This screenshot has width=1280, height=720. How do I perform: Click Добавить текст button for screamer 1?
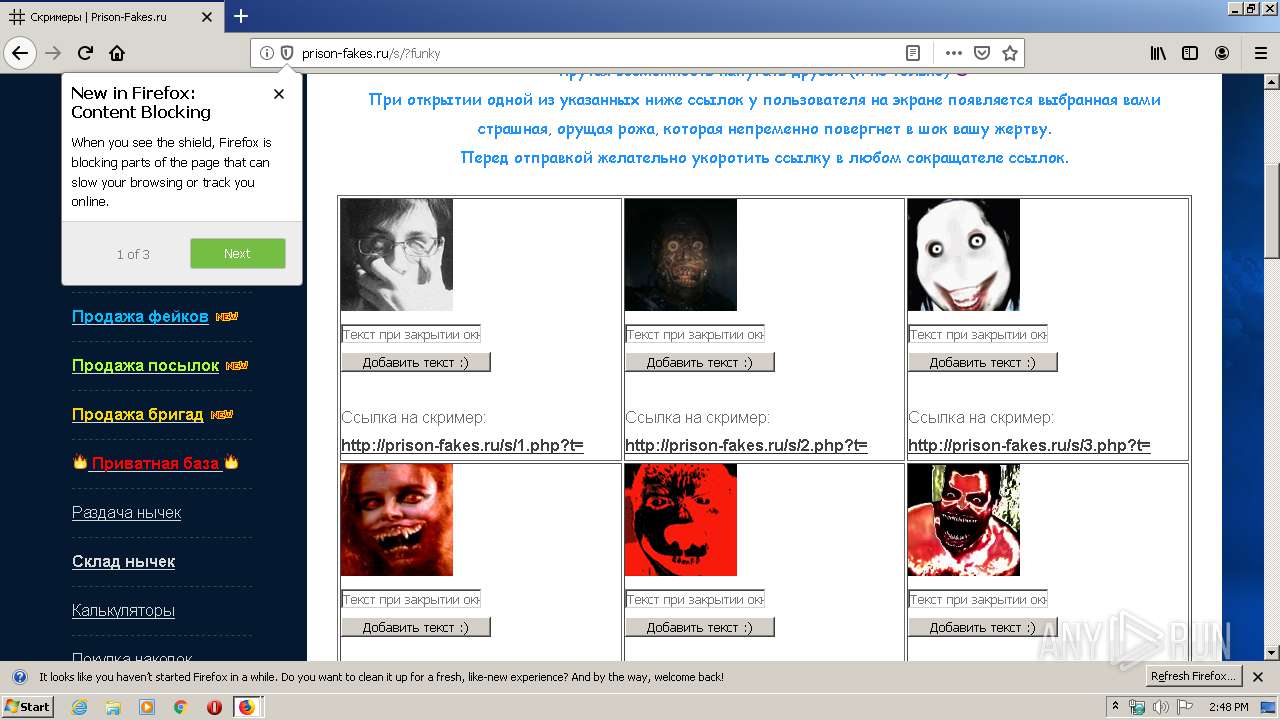[x=416, y=362]
